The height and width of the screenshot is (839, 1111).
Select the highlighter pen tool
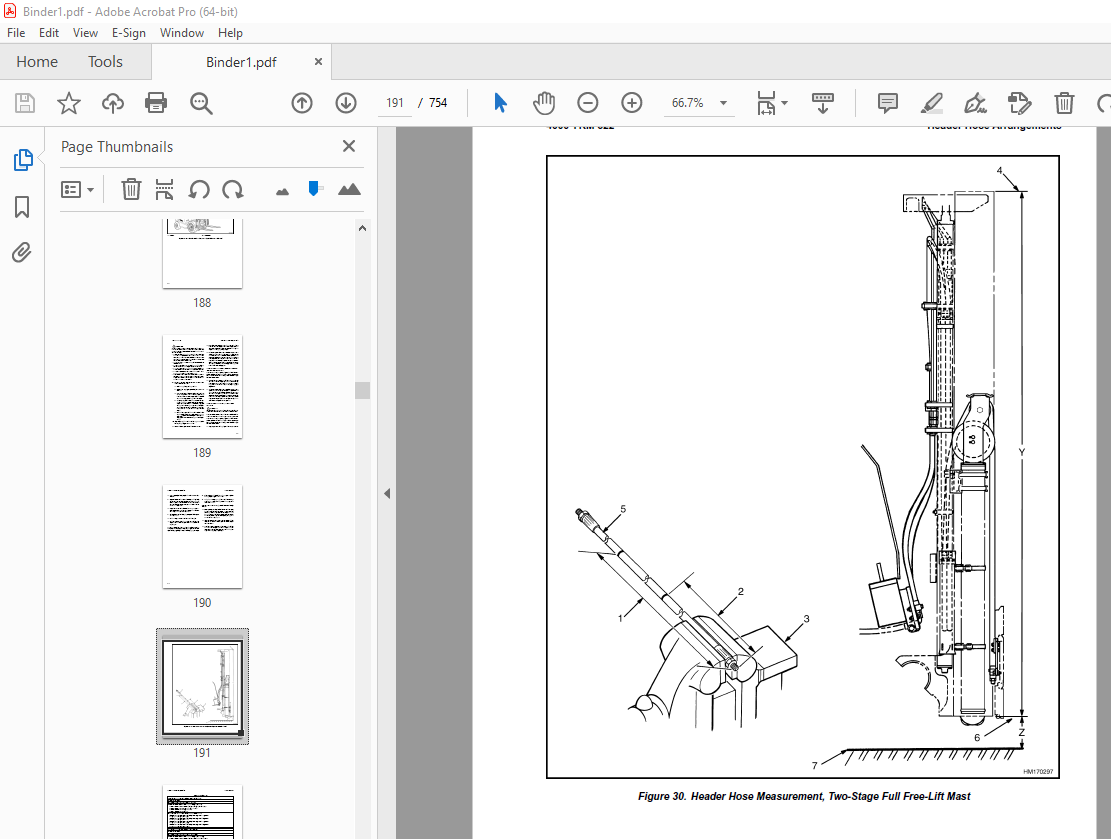pos(932,103)
